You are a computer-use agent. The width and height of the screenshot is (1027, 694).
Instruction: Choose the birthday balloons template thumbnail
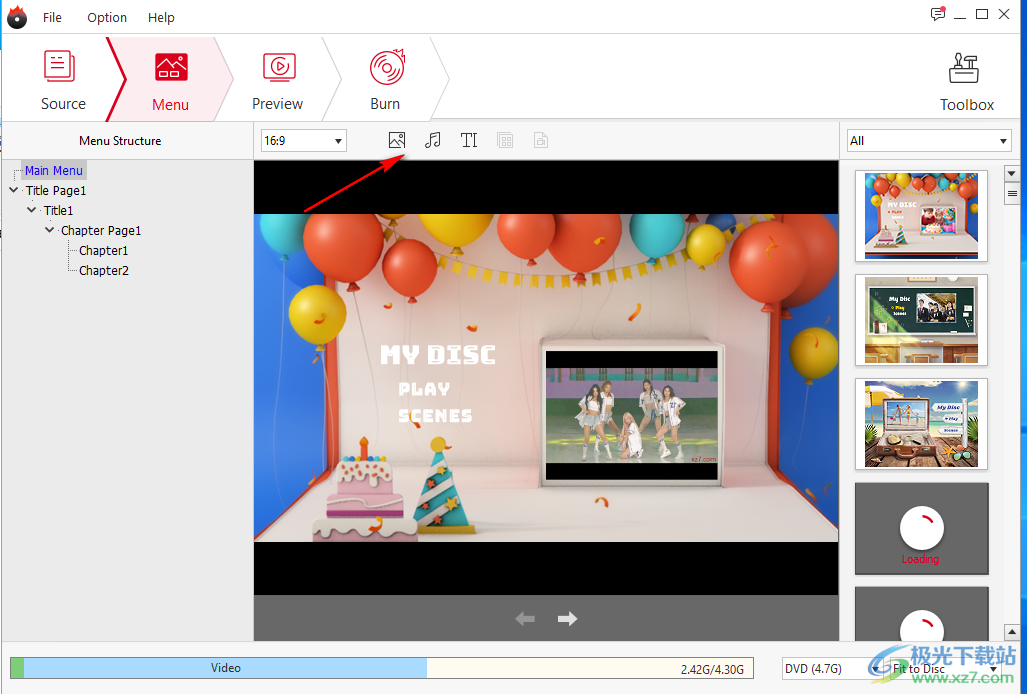click(921, 215)
